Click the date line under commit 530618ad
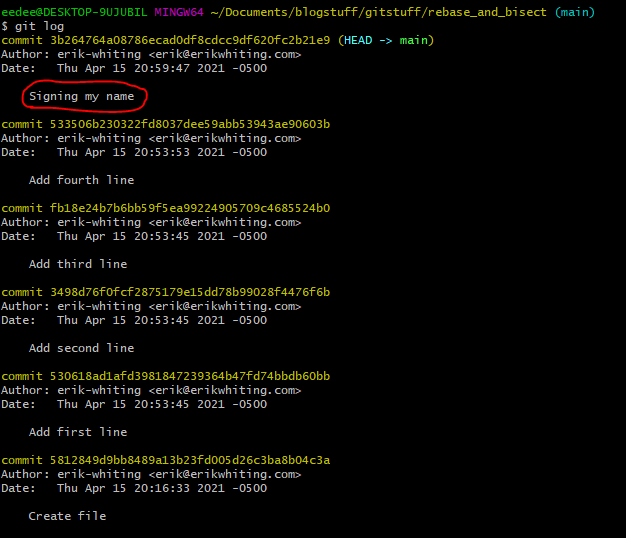Image resolution: width=626 pixels, height=538 pixels. click(134, 404)
